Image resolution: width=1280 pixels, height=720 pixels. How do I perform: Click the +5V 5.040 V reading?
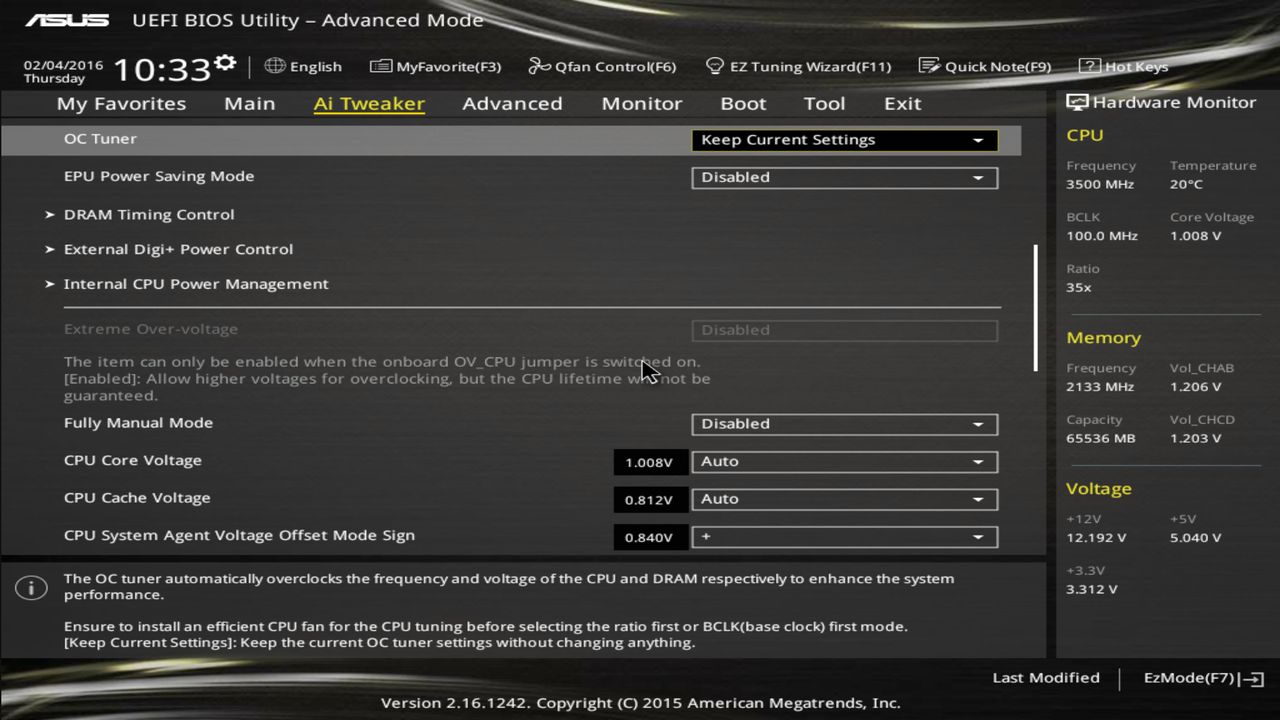(x=1195, y=538)
